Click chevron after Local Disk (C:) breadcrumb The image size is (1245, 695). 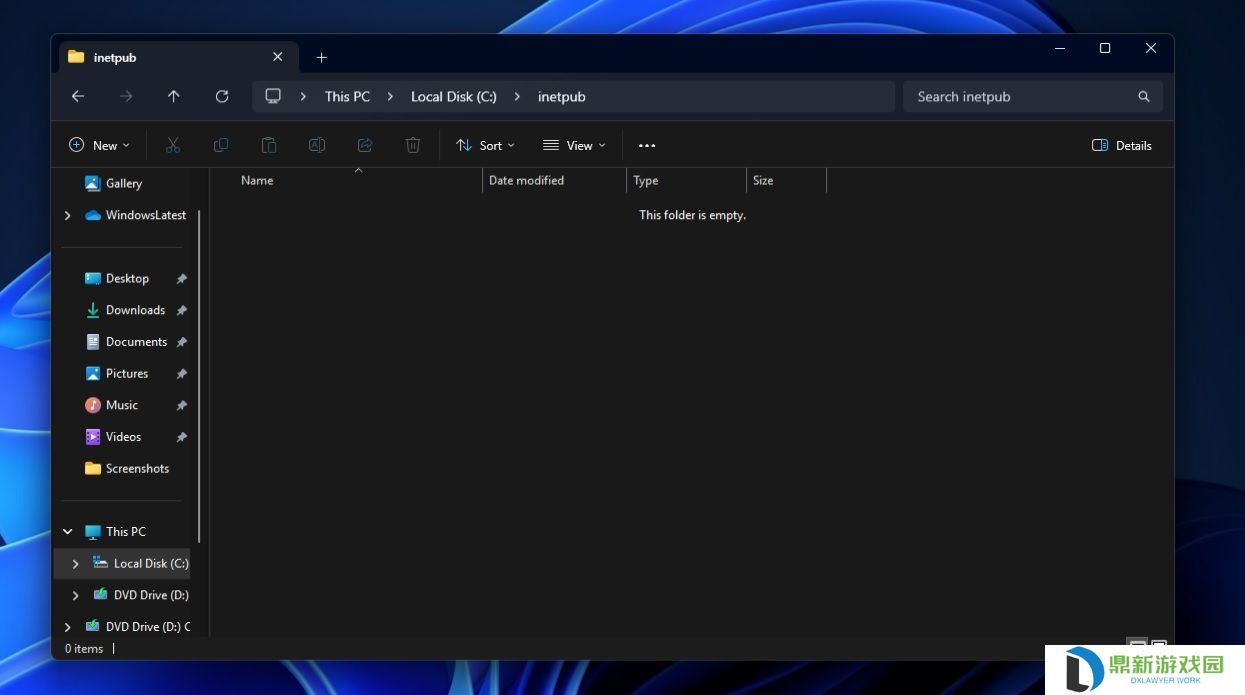tap(517, 97)
